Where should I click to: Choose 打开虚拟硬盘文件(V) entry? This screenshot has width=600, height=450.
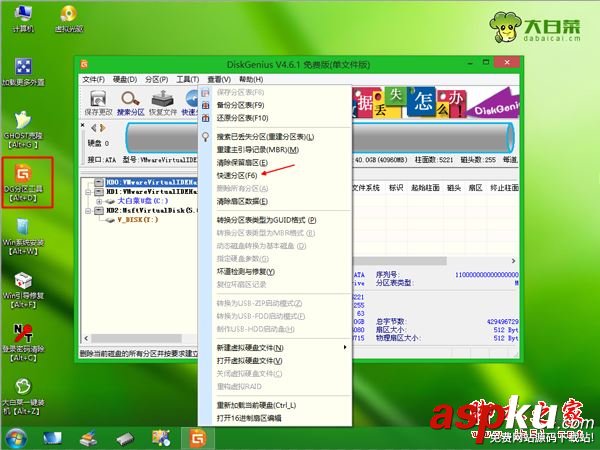(275, 360)
